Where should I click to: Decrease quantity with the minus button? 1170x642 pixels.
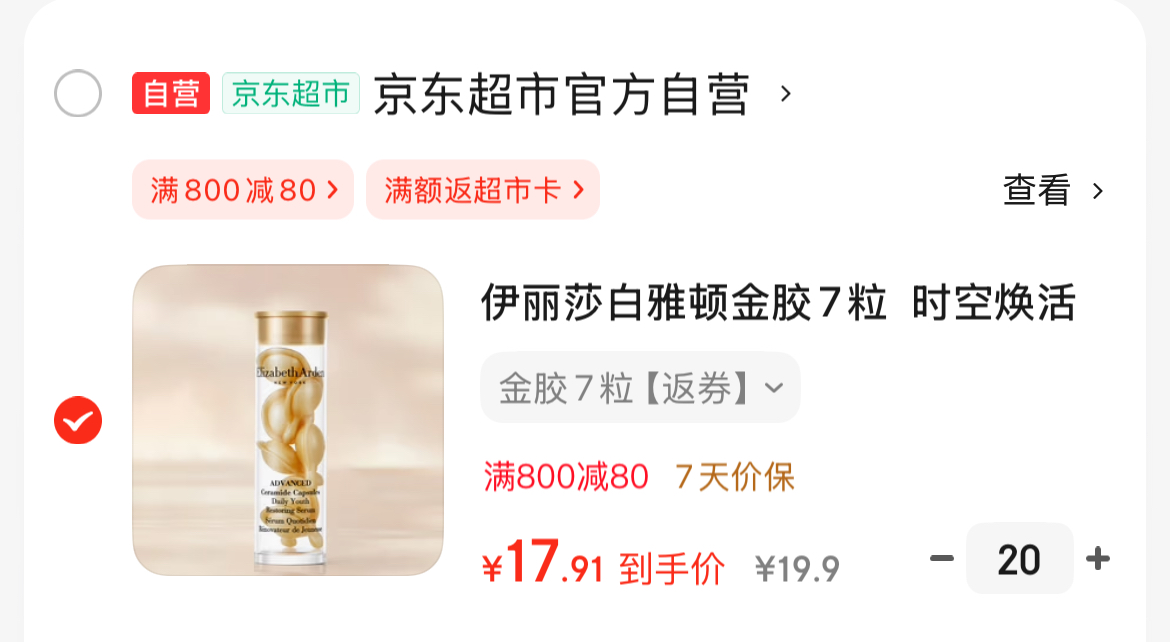tap(942, 558)
